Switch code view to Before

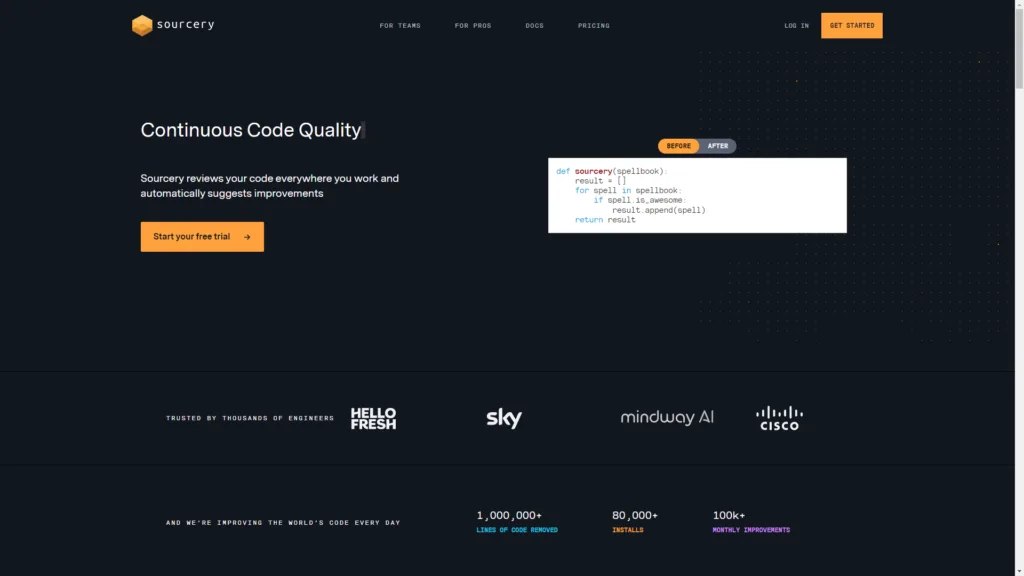tap(678, 146)
